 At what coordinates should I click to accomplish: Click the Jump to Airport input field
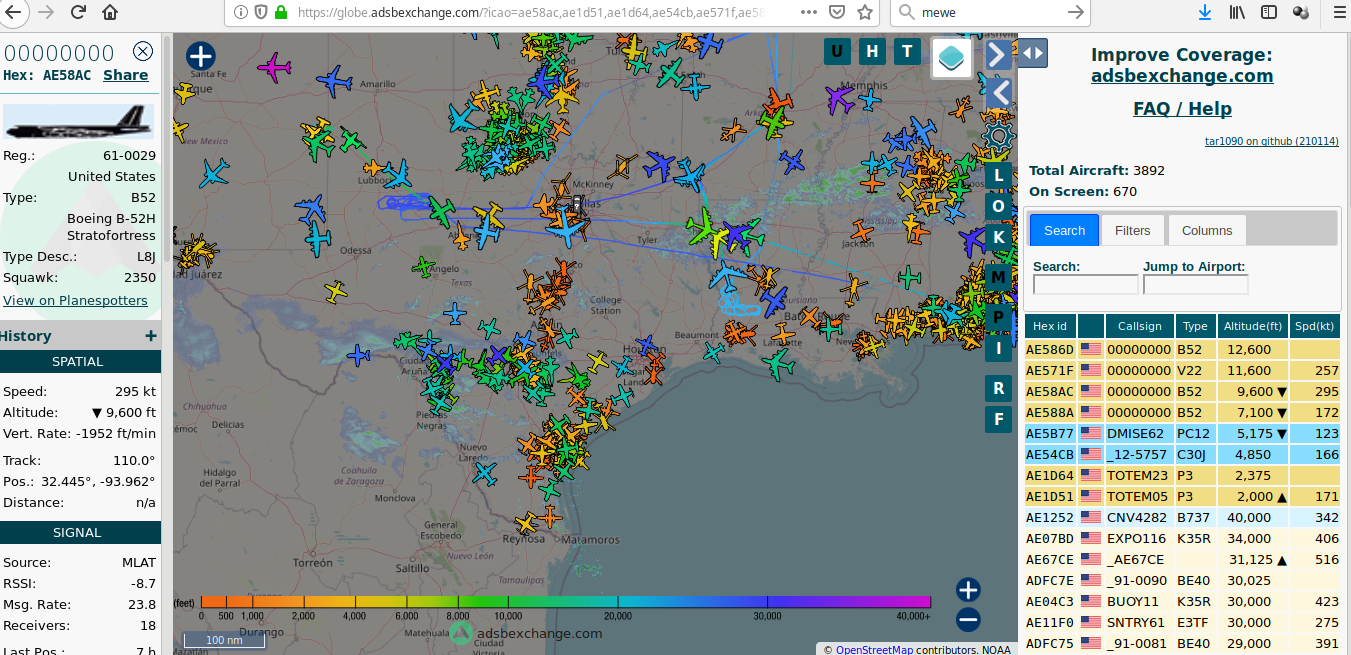[x=1195, y=285]
